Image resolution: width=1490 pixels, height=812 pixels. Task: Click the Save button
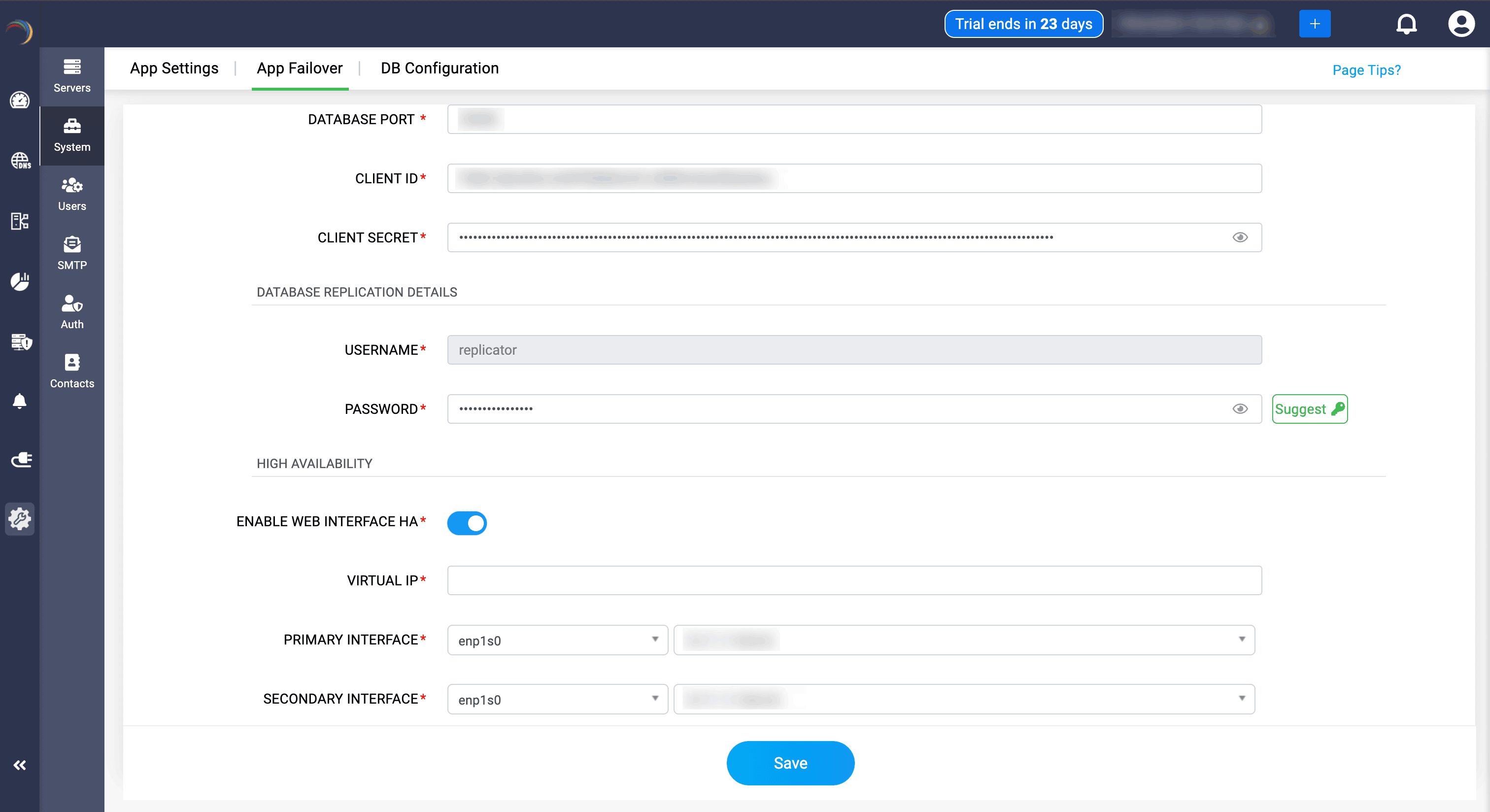[x=790, y=763]
